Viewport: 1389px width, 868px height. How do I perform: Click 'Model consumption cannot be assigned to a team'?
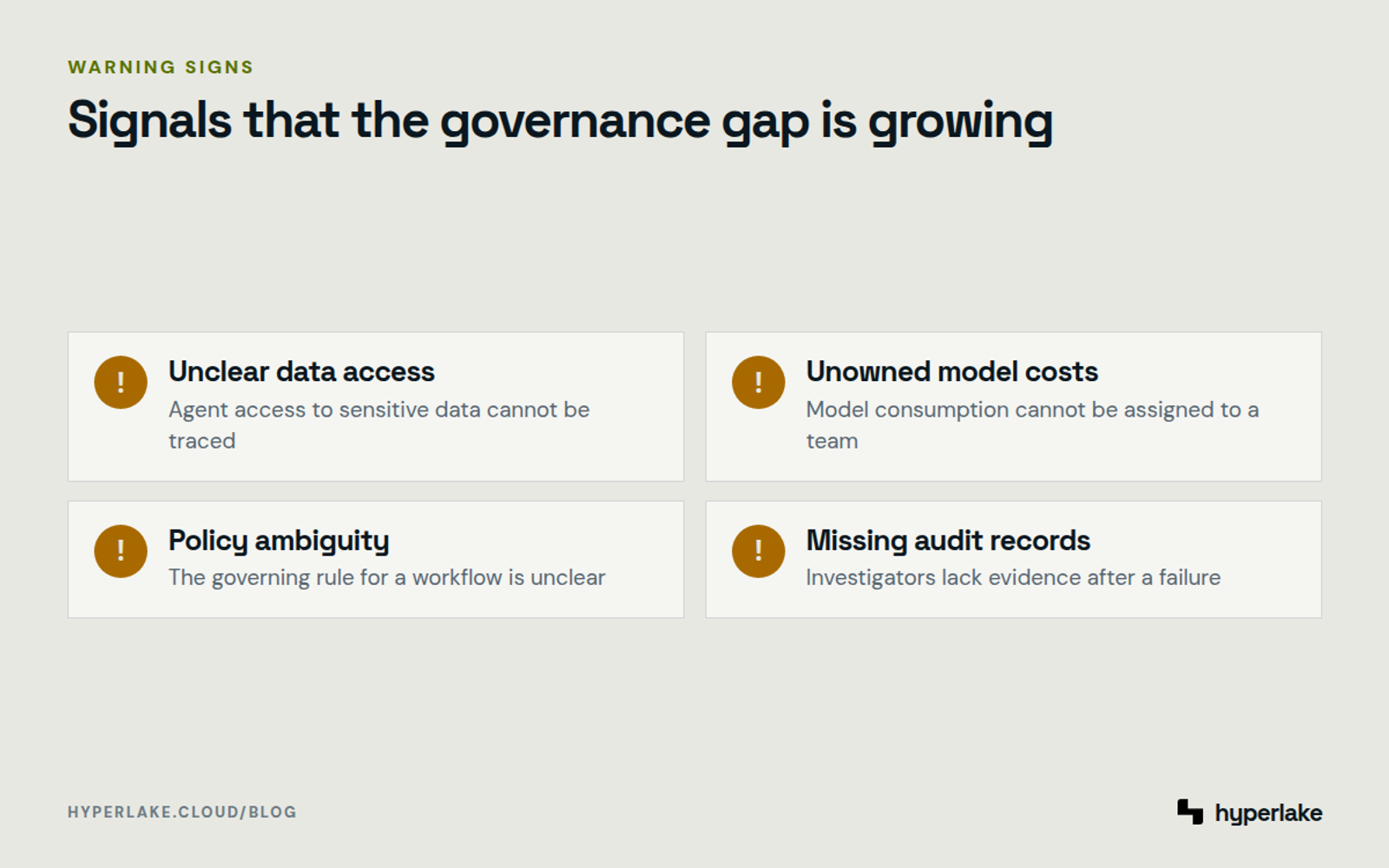point(1032,425)
